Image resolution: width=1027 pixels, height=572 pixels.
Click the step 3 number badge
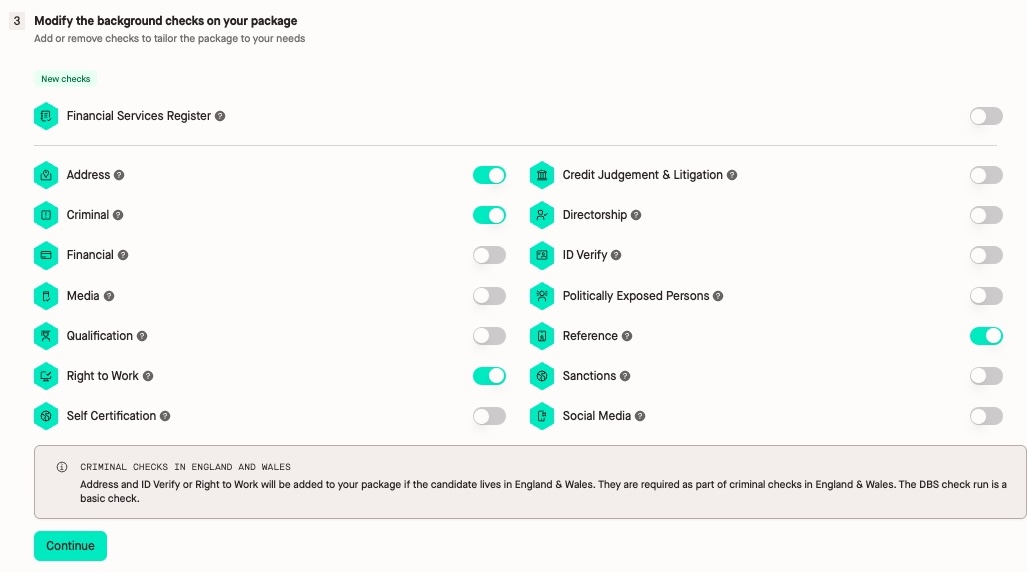pyautogui.click(x=17, y=20)
